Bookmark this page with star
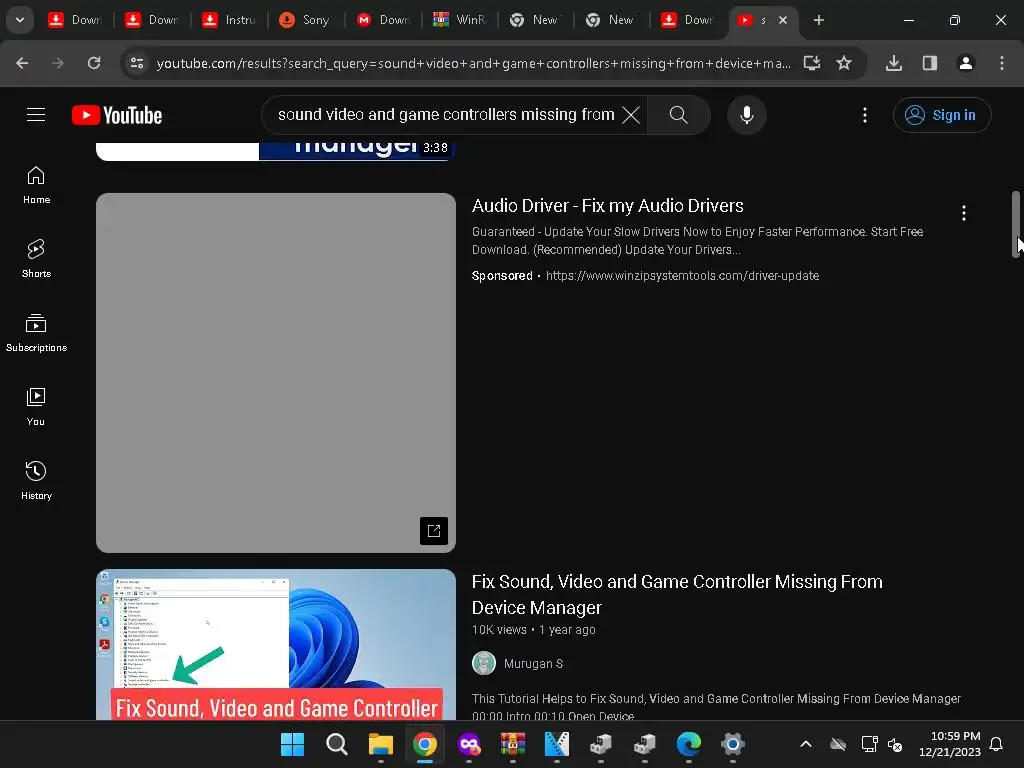The height and width of the screenshot is (768, 1024). 844,63
